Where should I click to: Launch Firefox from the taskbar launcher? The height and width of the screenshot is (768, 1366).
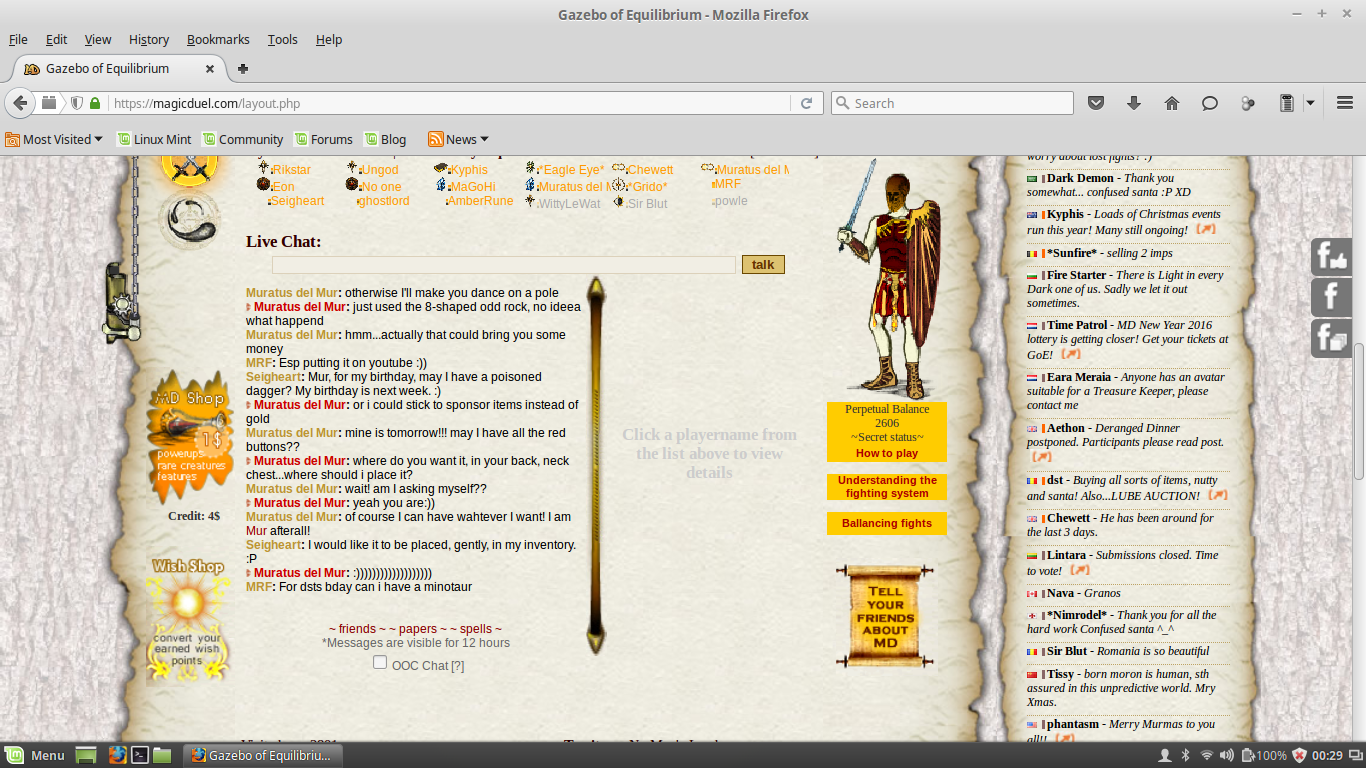pyautogui.click(x=117, y=755)
